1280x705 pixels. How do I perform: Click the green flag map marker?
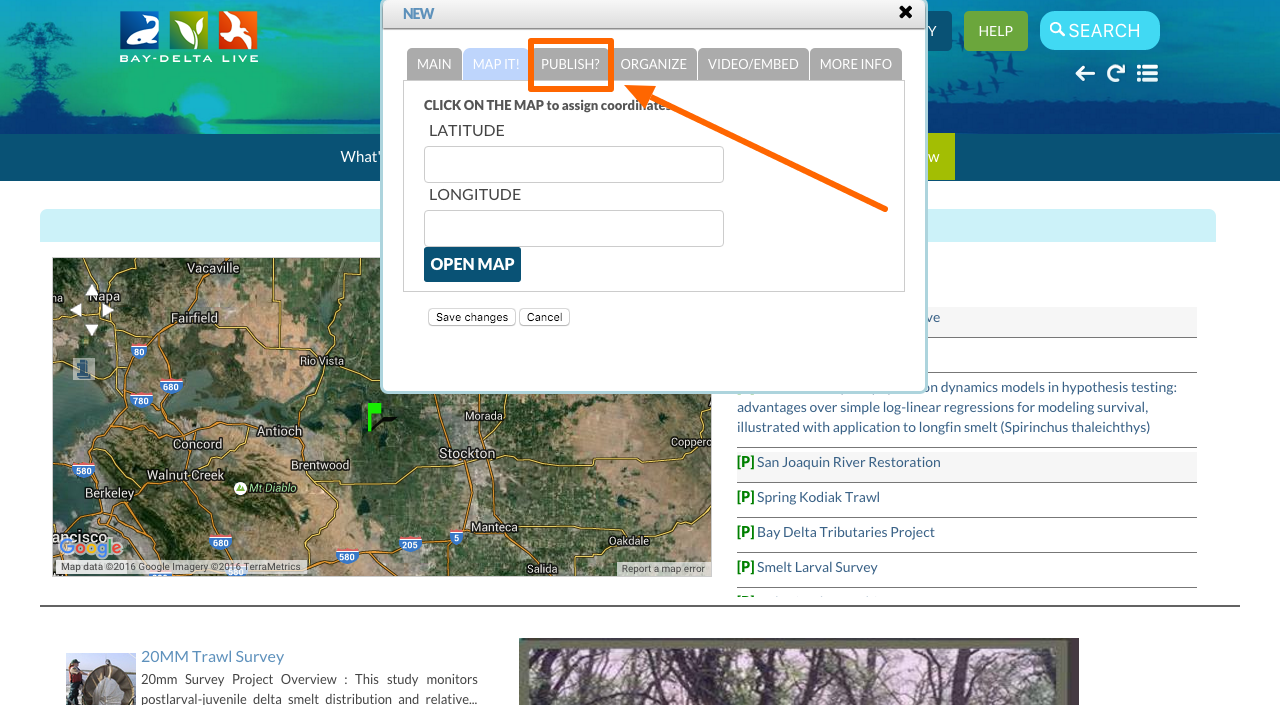pos(373,416)
